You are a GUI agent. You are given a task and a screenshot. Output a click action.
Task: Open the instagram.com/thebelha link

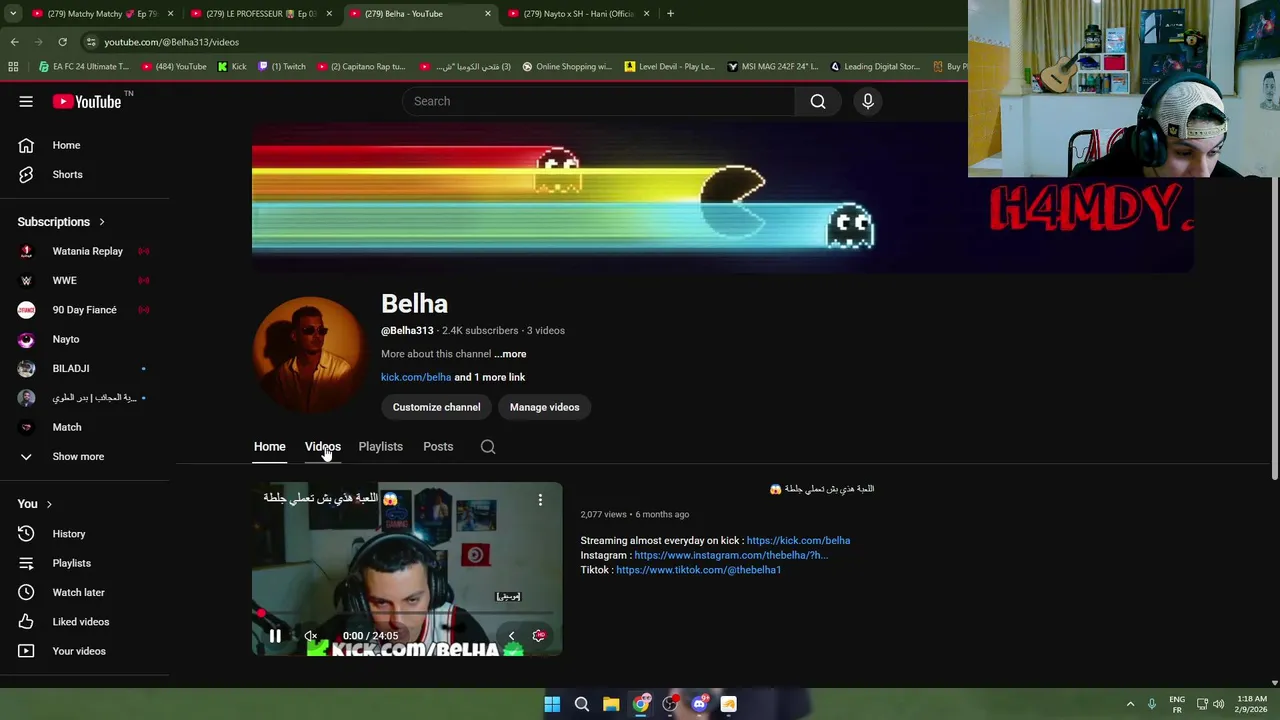(731, 555)
